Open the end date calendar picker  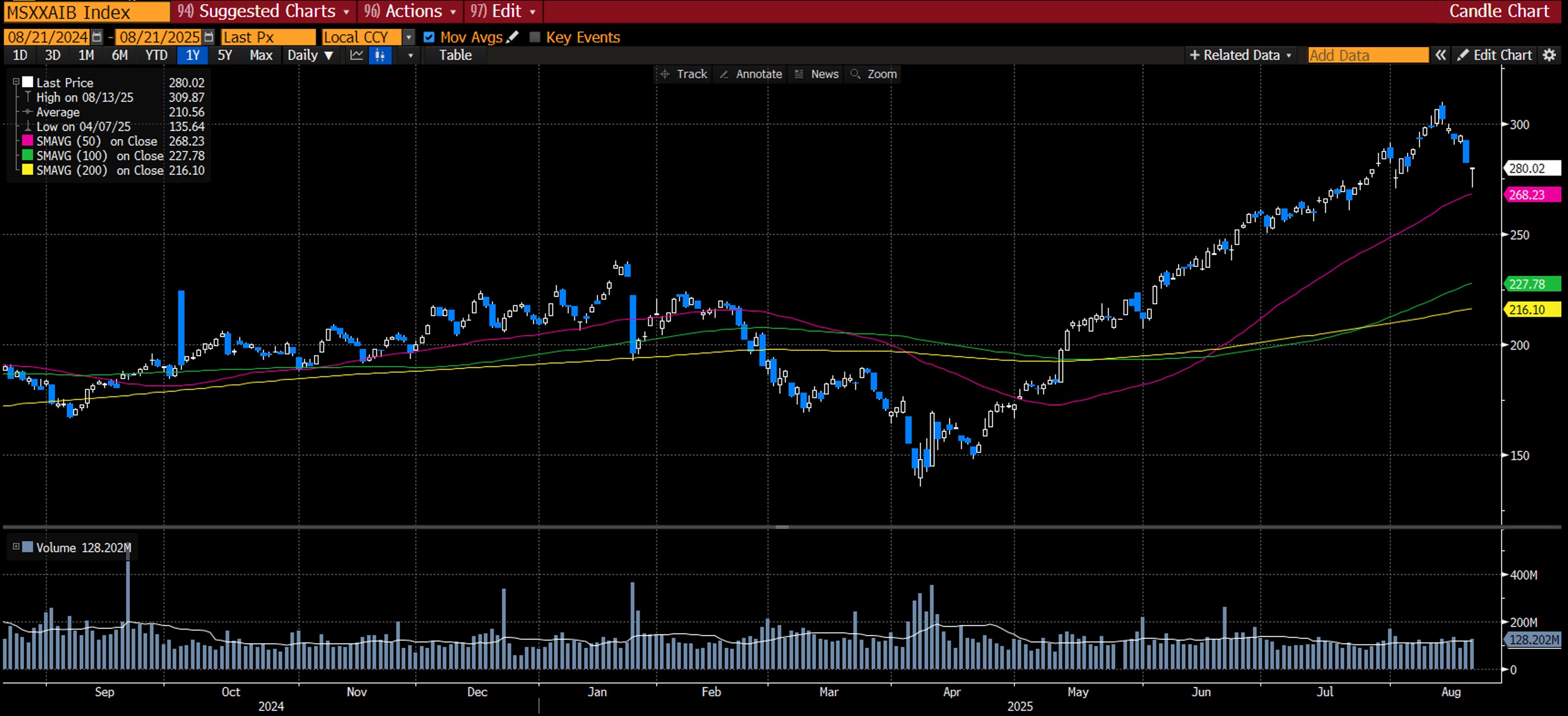coord(209,37)
